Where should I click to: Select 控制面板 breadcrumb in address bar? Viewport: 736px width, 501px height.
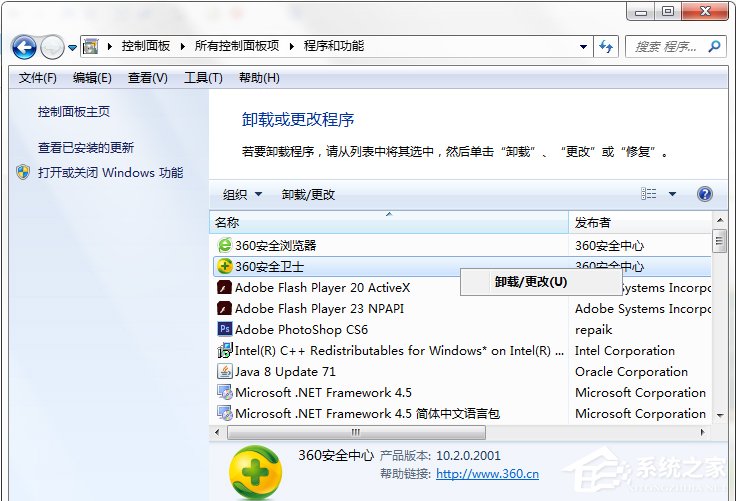pos(146,46)
